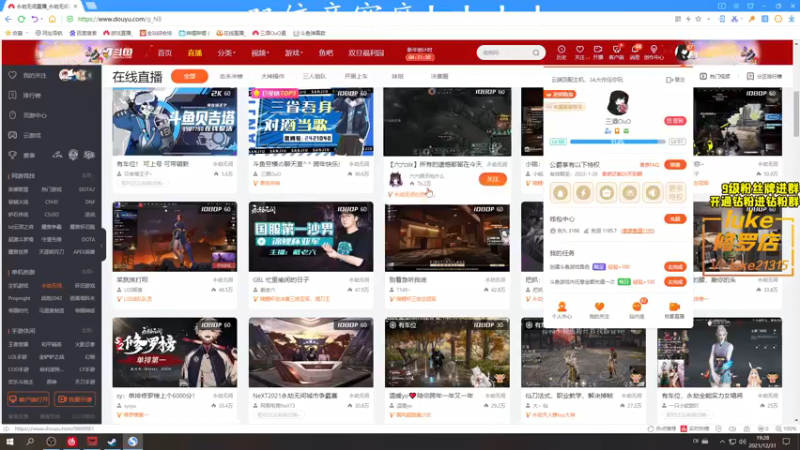Expand the 游戏 dropdown in the header nav
The width and height of the screenshot is (800, 450).
(x=293, y=53)
